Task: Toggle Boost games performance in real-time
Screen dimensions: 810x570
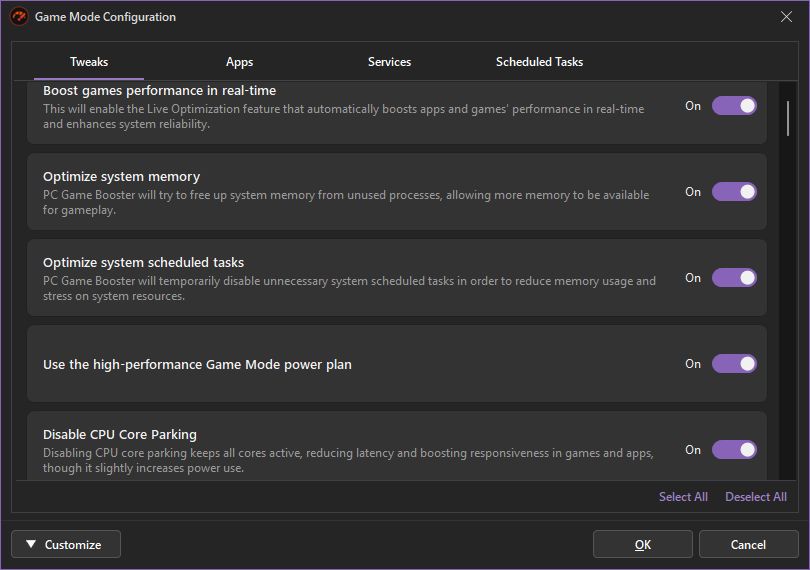Action: click(734, 106)
